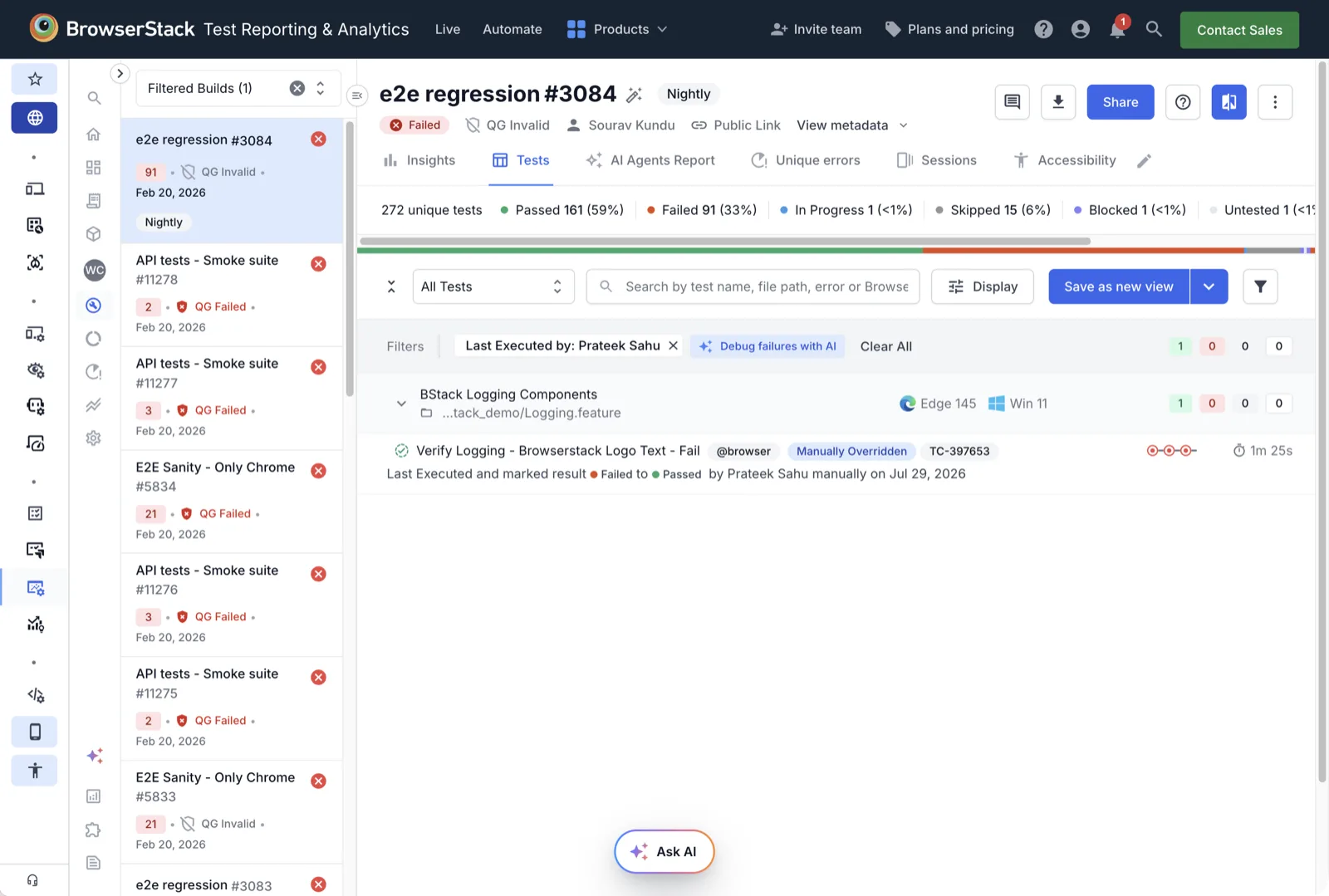Expand the sidebar with the right chevron
The height and width of the screenshot is (896, 1329).
pyautogui.click(x=120, y=74)
